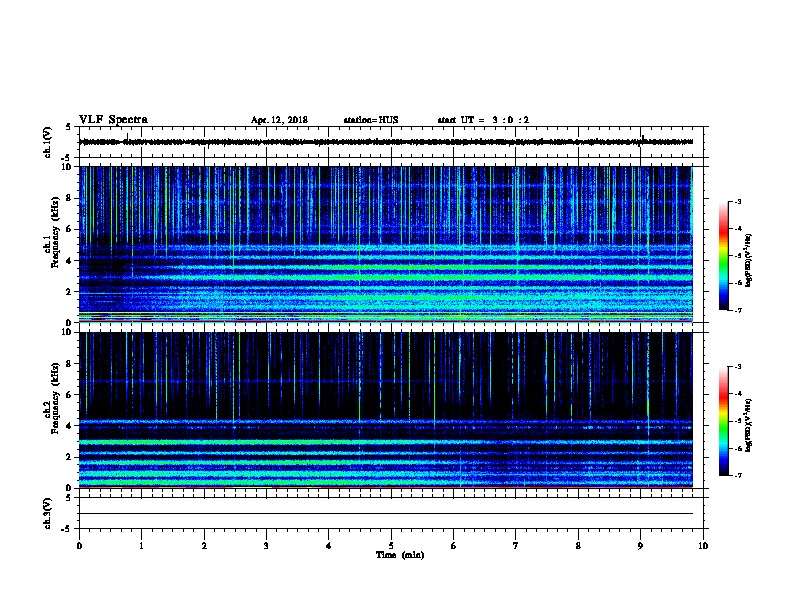This screenshot has width=792, height=612.
Task: Click the "10" tick on ch.2 frequency axis
Action: pos(69,332)
